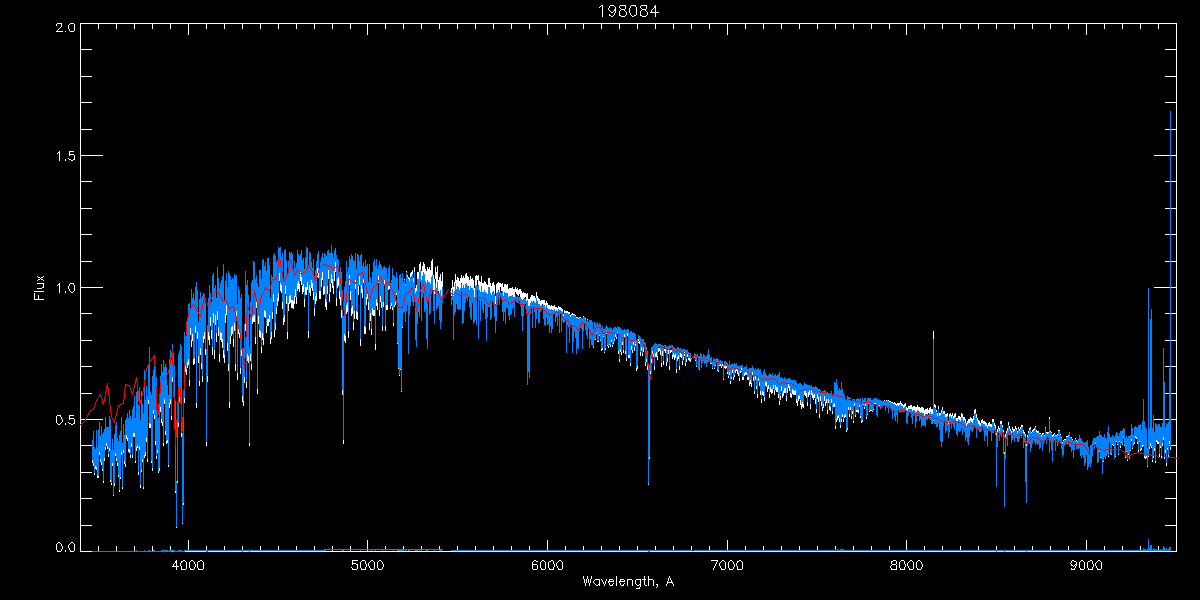Click the 7000 x-axis tick label
Image resolution: width=1200 pixels, height=600 pixels.
pos(727,565)
